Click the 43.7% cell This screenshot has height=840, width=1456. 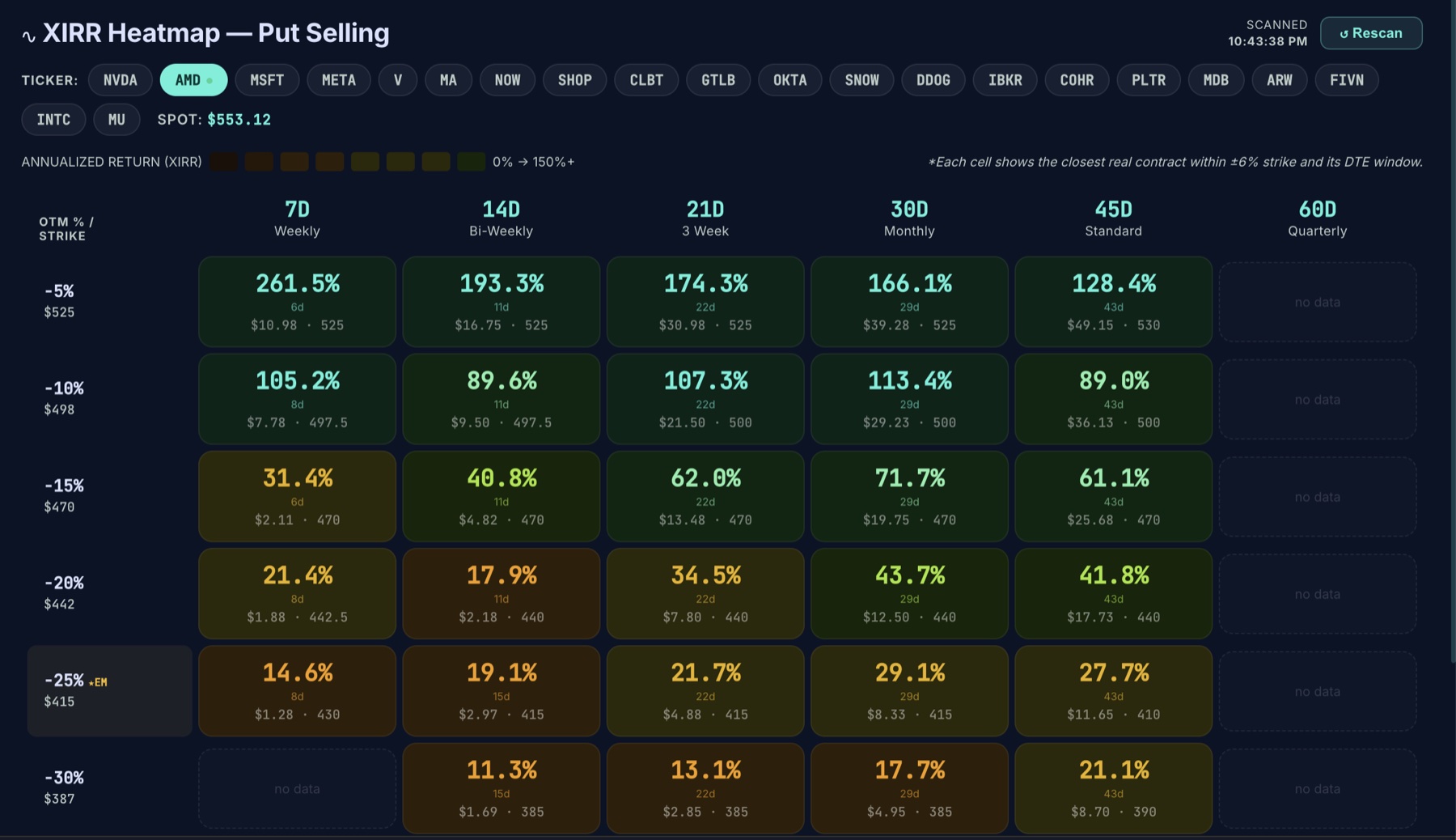[x=909, y=593]
